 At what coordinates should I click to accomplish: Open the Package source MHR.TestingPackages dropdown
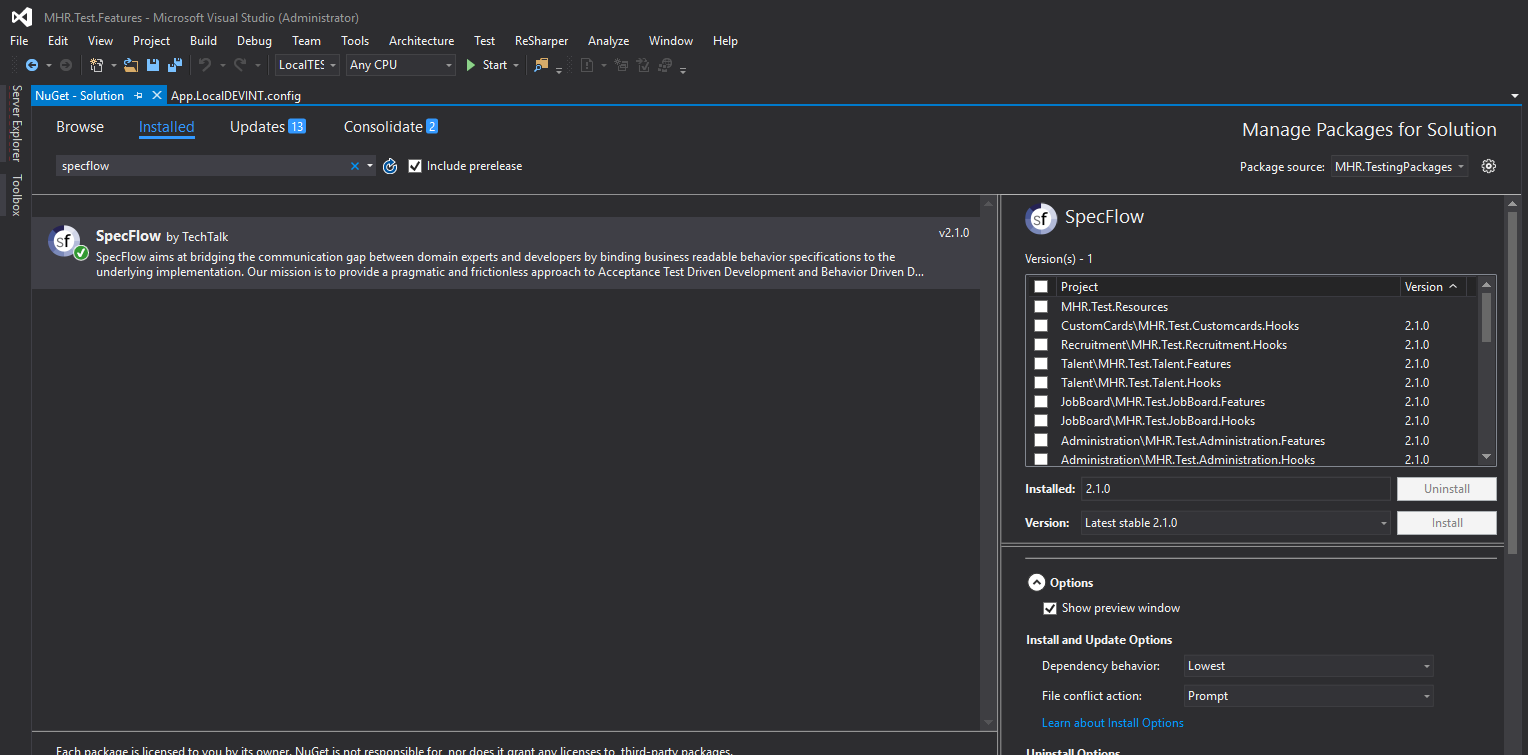pyautogui.click(x=1399, y=167)
